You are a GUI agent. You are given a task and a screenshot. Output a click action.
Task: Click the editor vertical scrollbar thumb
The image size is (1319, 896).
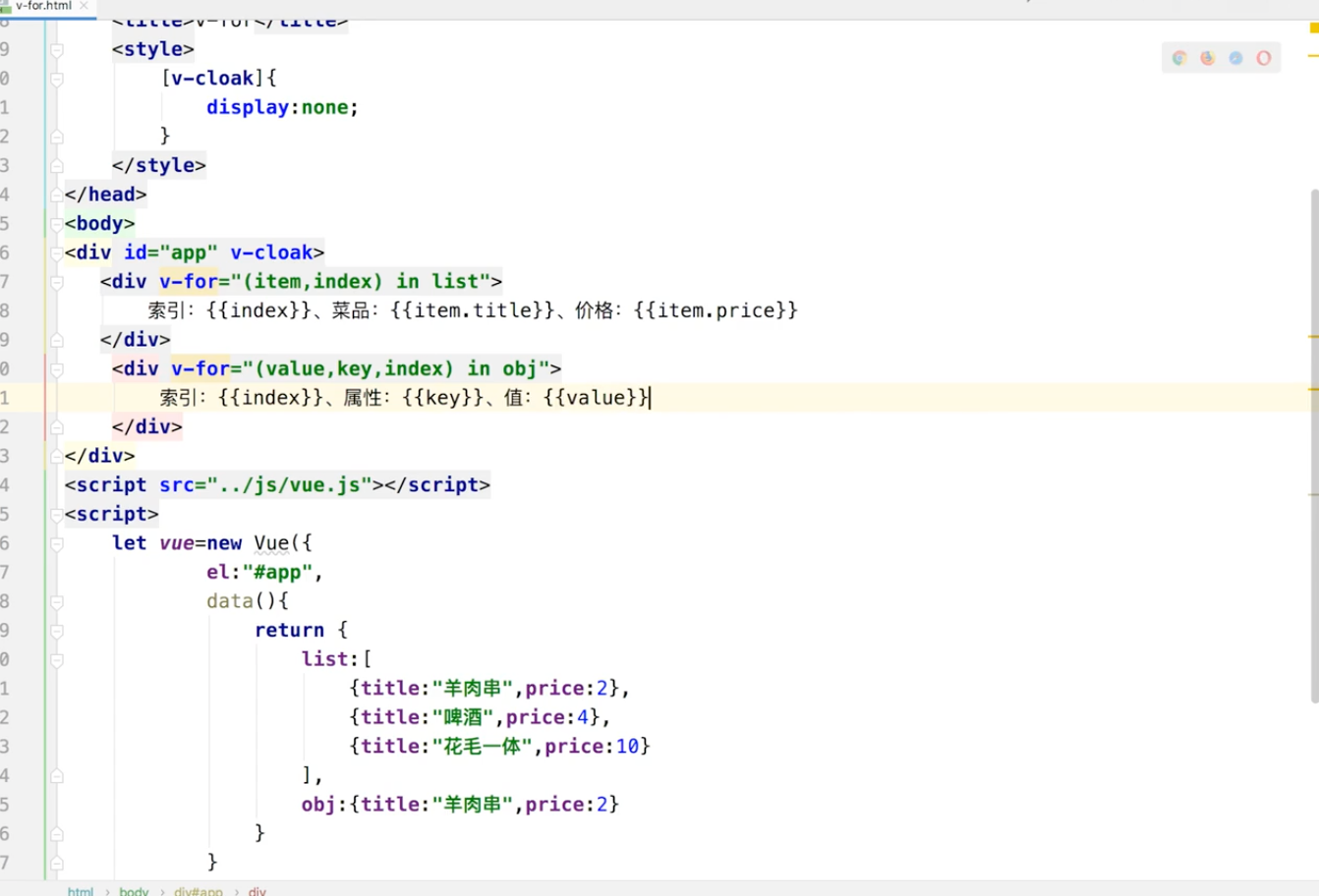1314,447
